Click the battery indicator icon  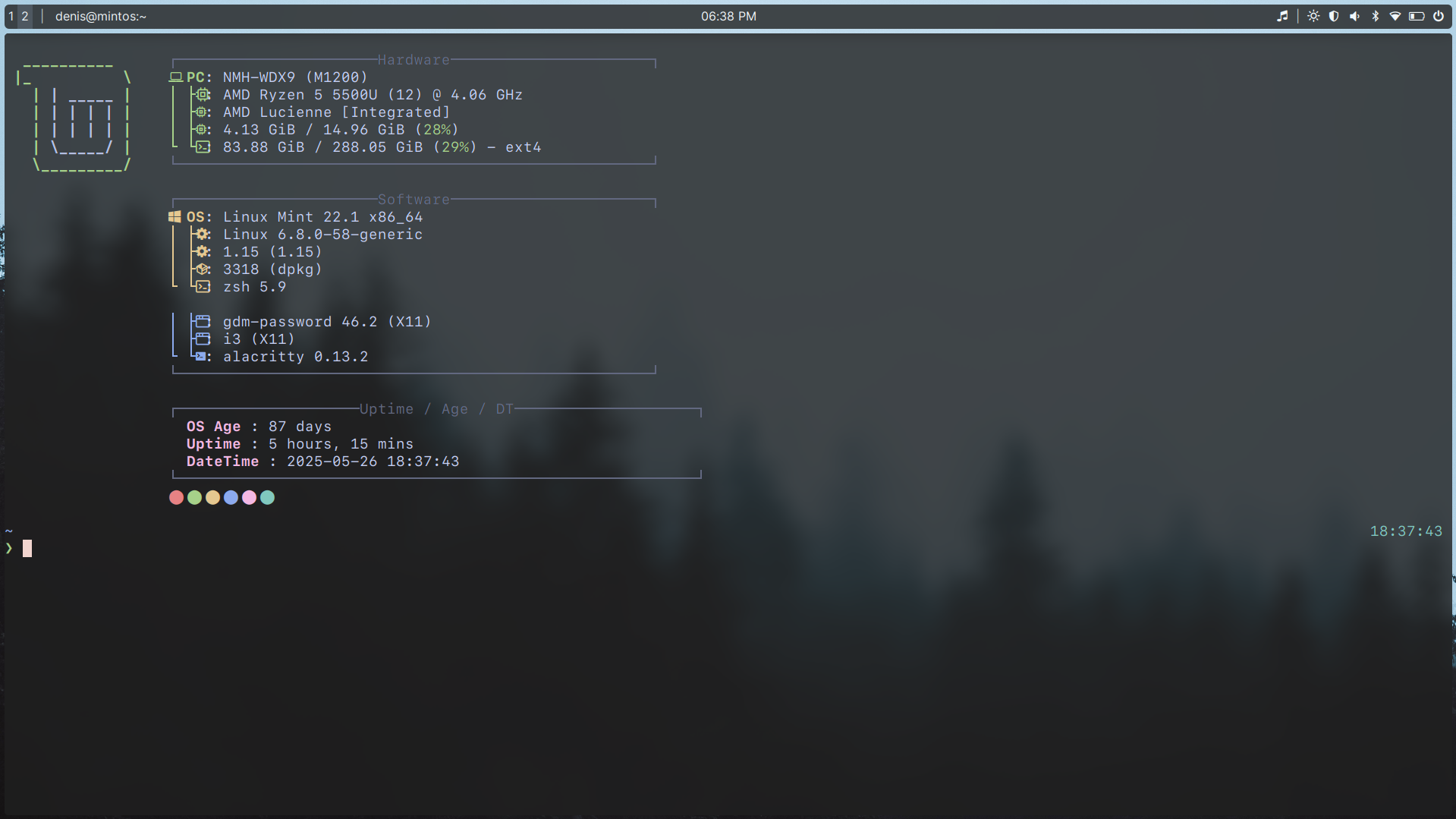click(x=1417, y=16)
